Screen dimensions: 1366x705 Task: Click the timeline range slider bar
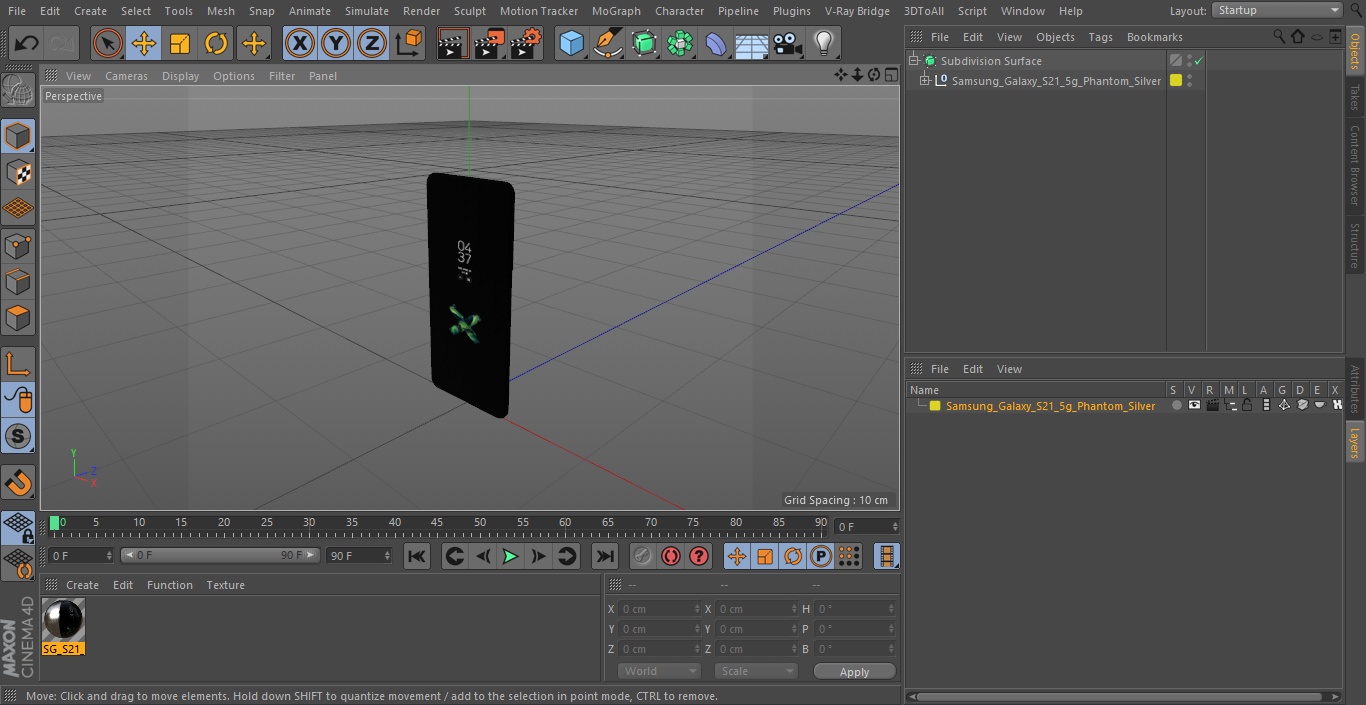[220, 555]
